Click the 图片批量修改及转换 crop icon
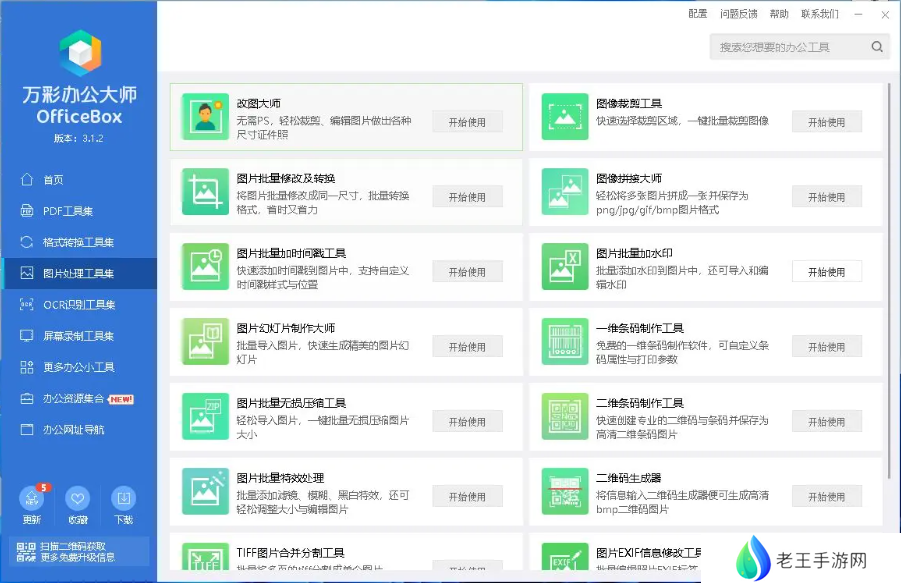Screen dimensions: 901x583 [x=205, y=192]
